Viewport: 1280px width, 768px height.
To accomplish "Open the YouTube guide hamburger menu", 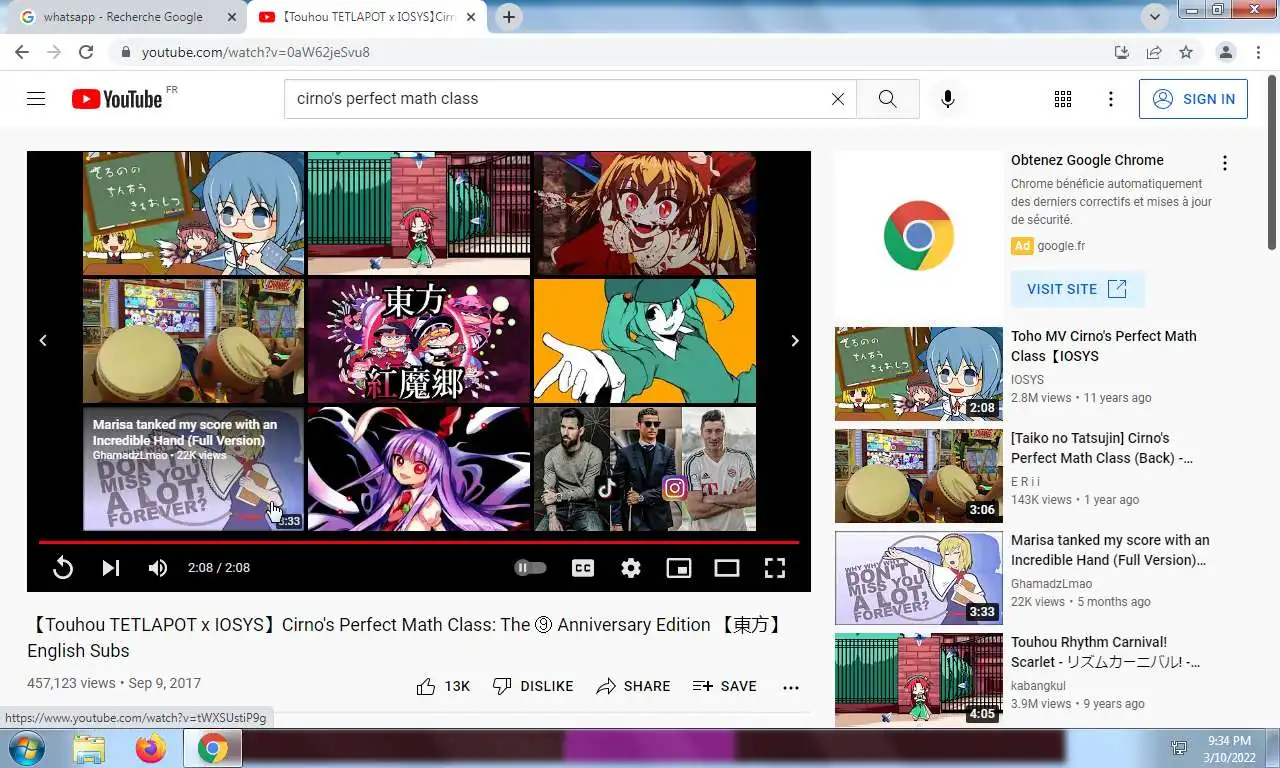I will pyautogui.click(x=36, y=99).
